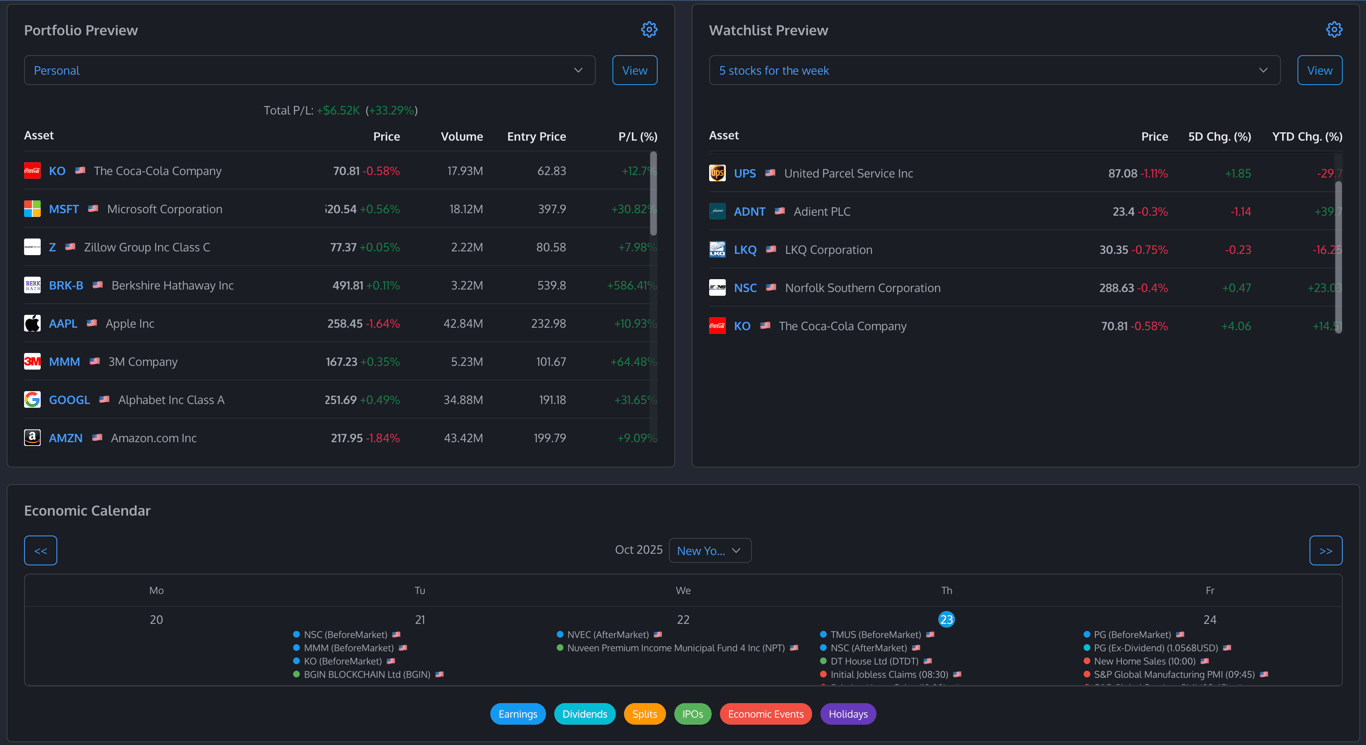1366x745 pixels.
Task: Click the Berkshire Hathaway logo icon
Action: pyautogui.click(x=32, y=285)
